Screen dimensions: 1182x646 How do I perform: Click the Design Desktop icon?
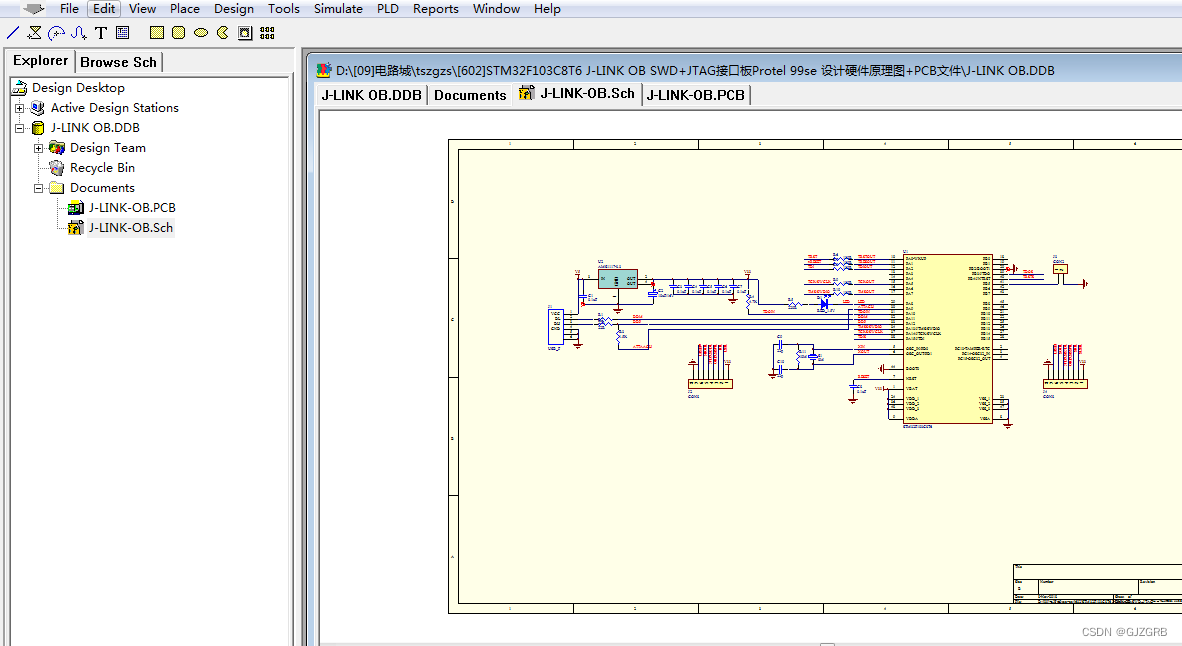coord(20,88)
